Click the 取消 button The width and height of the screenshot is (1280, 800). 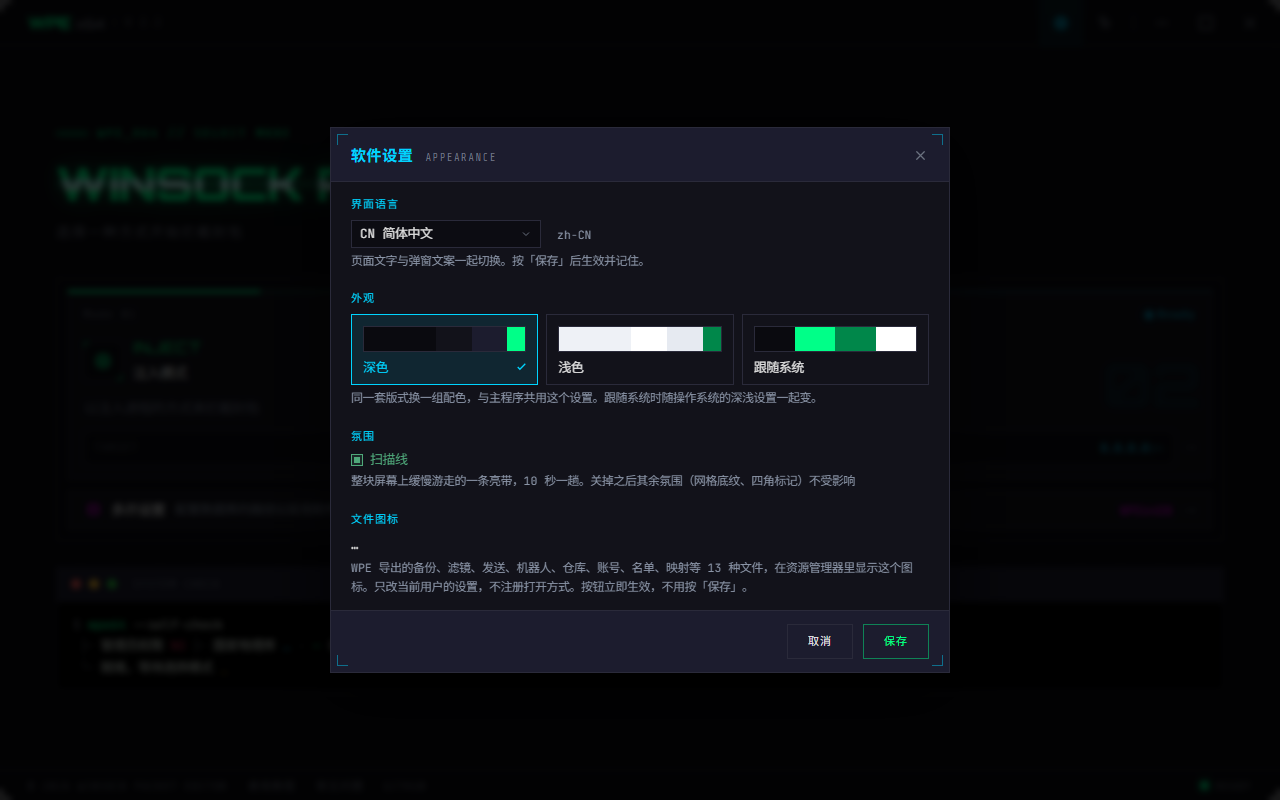tap(820, 641)
